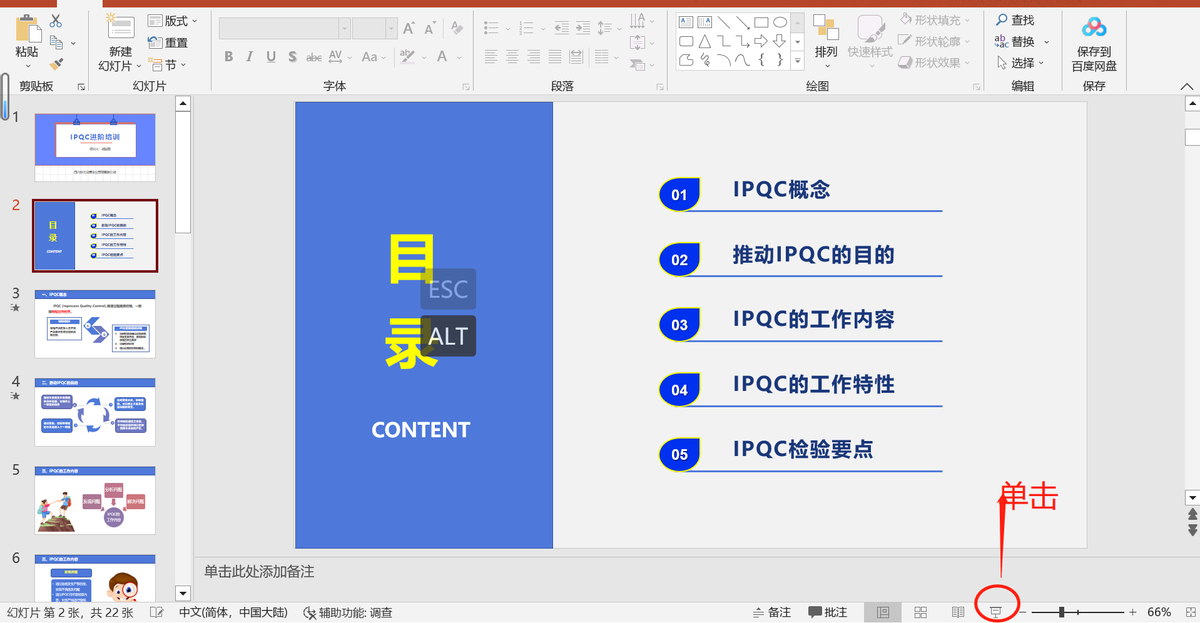Open the 选择 select dropdown
1200x623 pixels.
tap(1022, 63)
